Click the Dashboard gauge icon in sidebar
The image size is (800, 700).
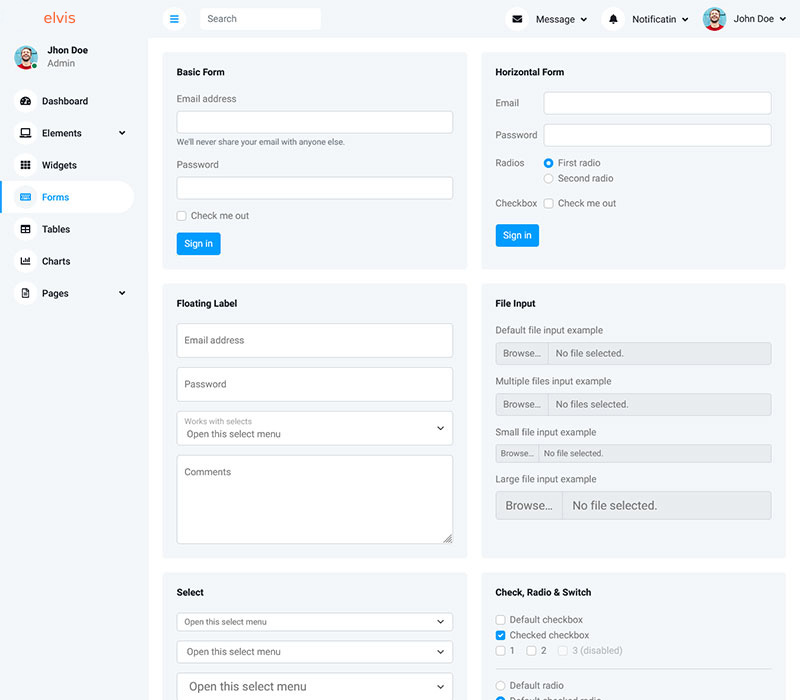point(26,101)
